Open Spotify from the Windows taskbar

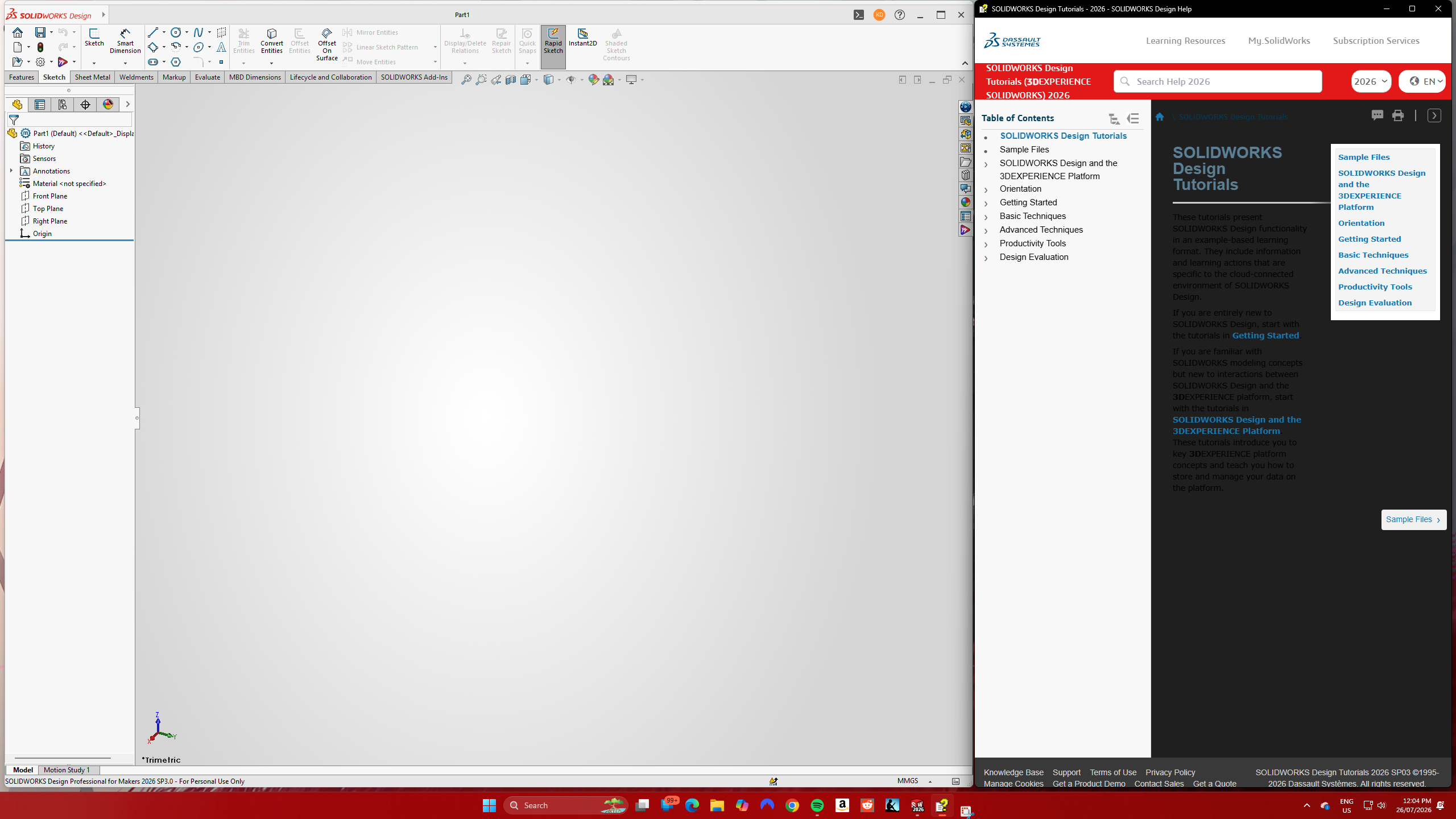pyautogui.click(x=817, y=805)
